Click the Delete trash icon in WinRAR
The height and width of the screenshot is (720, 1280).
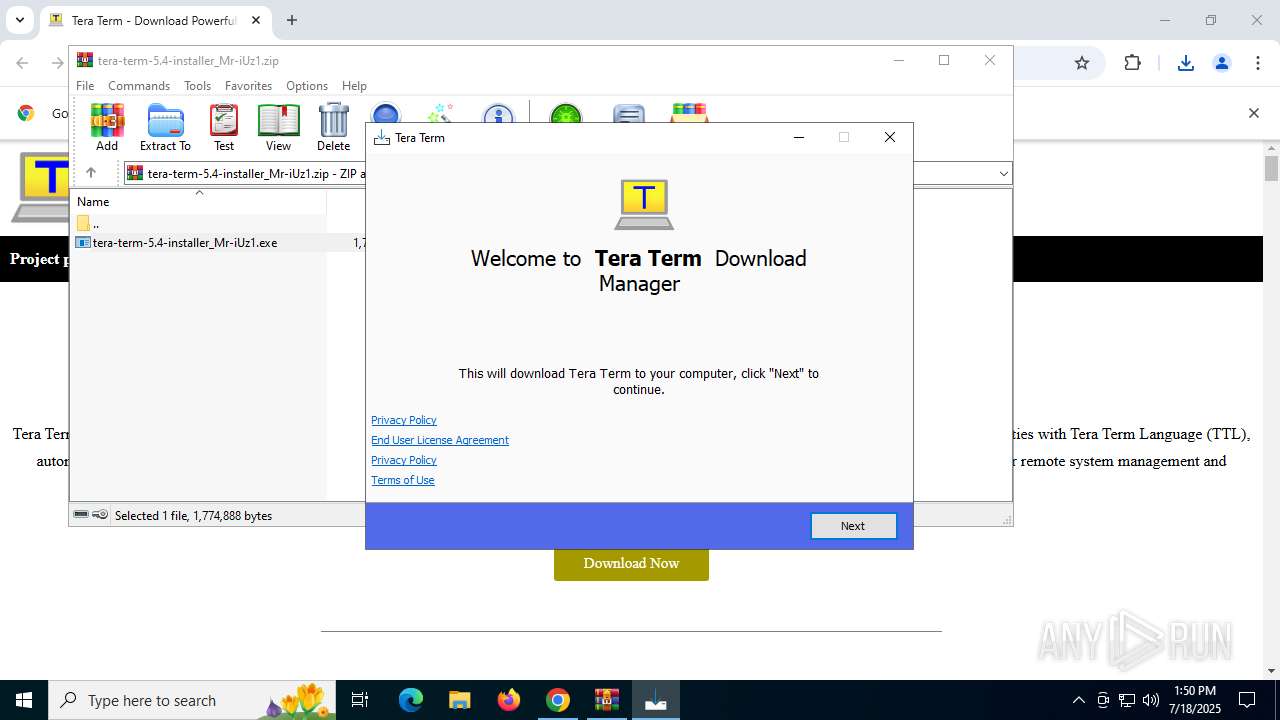pyautogui.click(x=333, y=128)
